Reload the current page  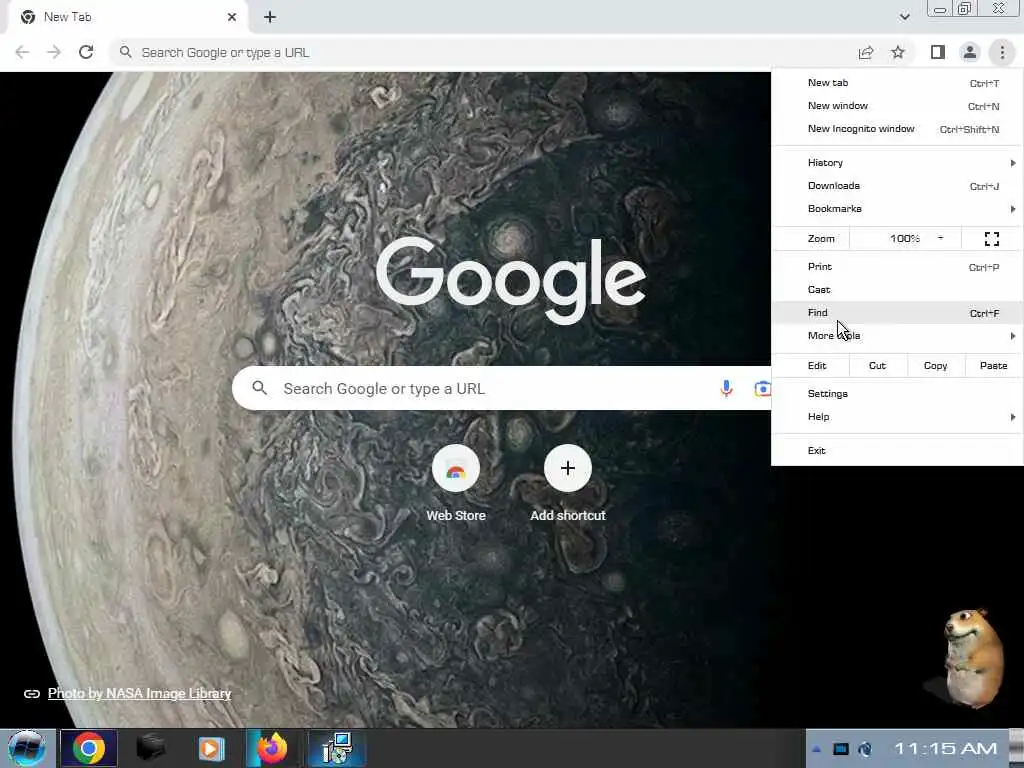coord(86,52)
